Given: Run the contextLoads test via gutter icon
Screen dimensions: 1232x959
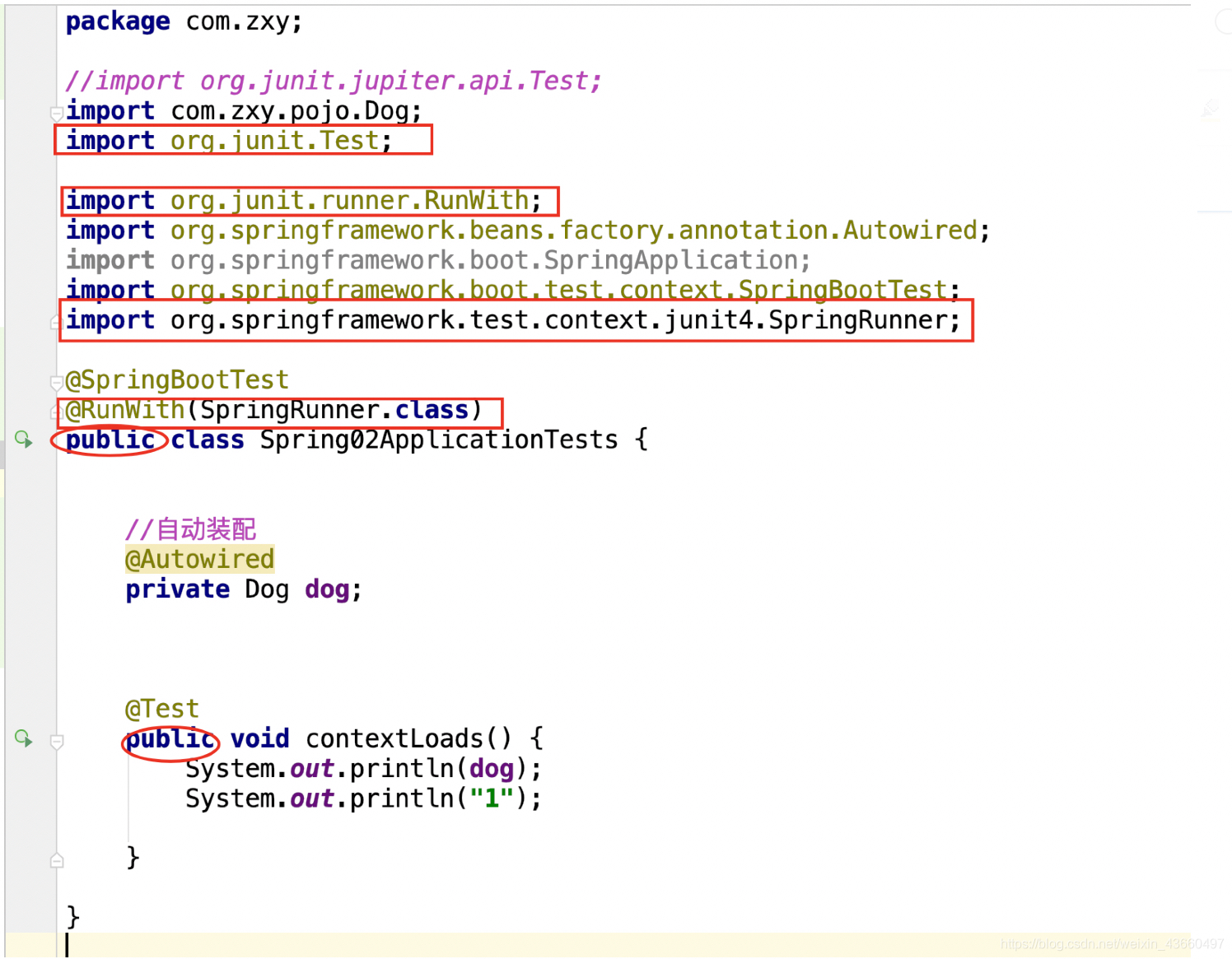Looking at the screenshot, I should point(23,738).
